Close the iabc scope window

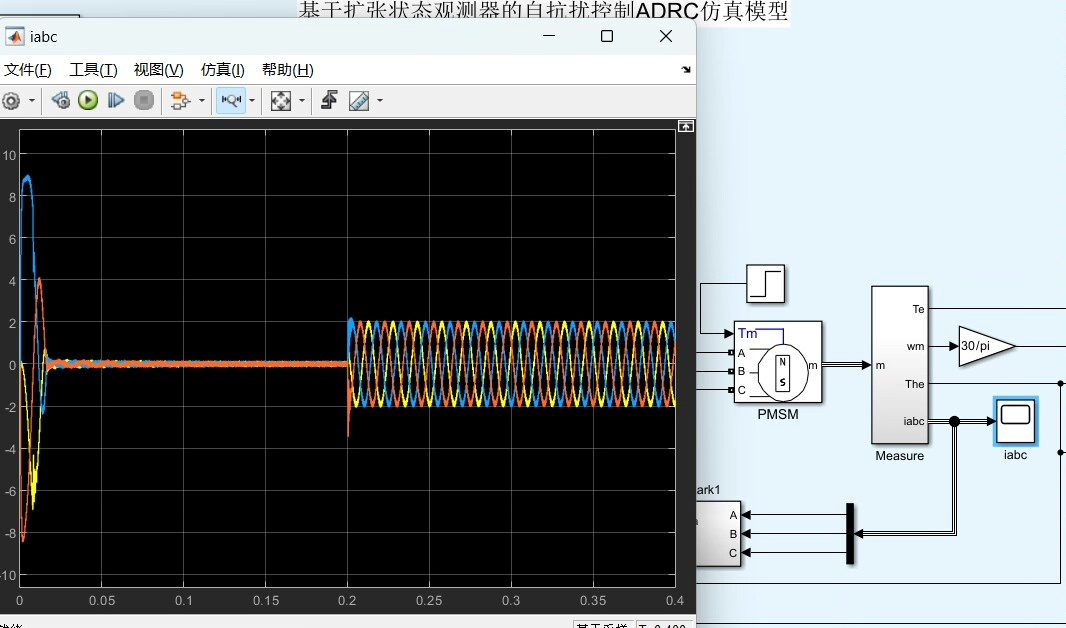point(666,37)
